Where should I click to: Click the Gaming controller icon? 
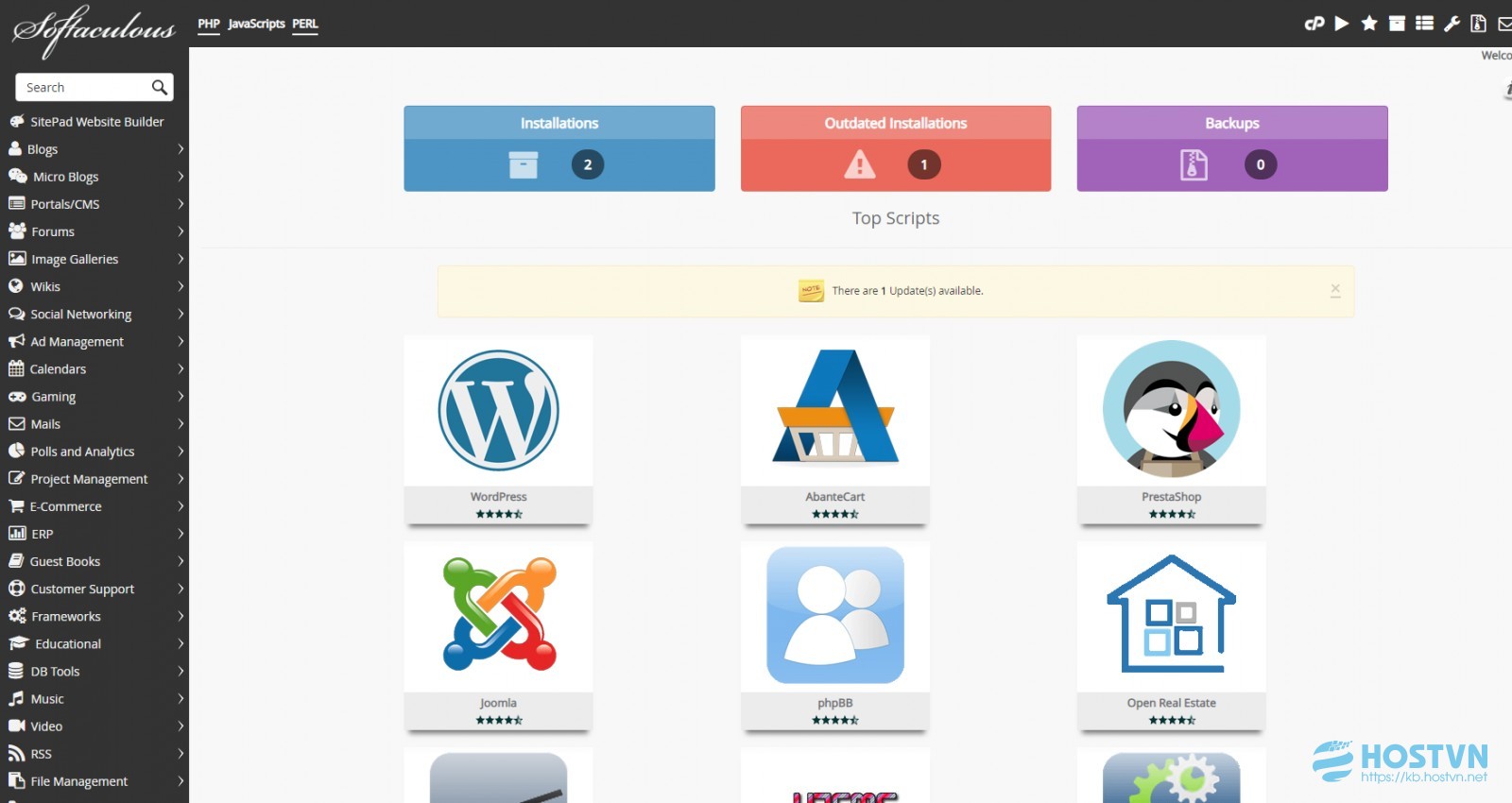[x=17, y=397]
